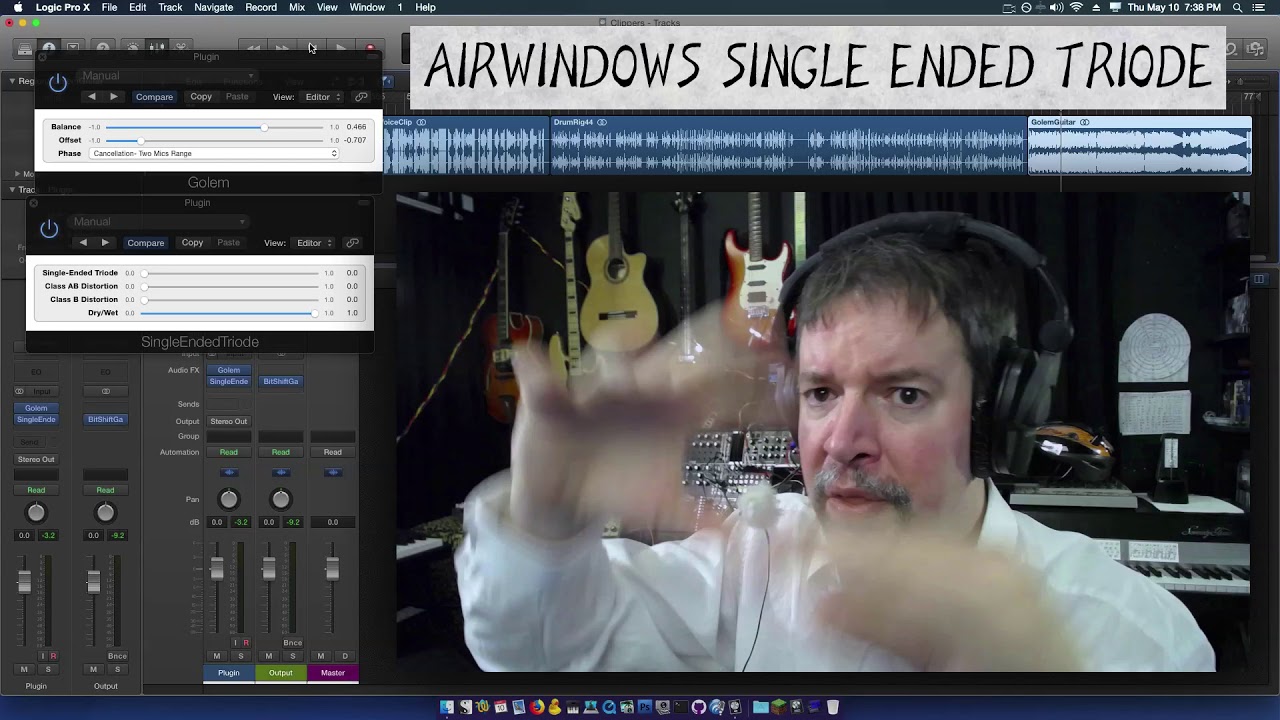Screen dimensions: 1280x720
Task: Open the File menu
Action: [109, 7]
